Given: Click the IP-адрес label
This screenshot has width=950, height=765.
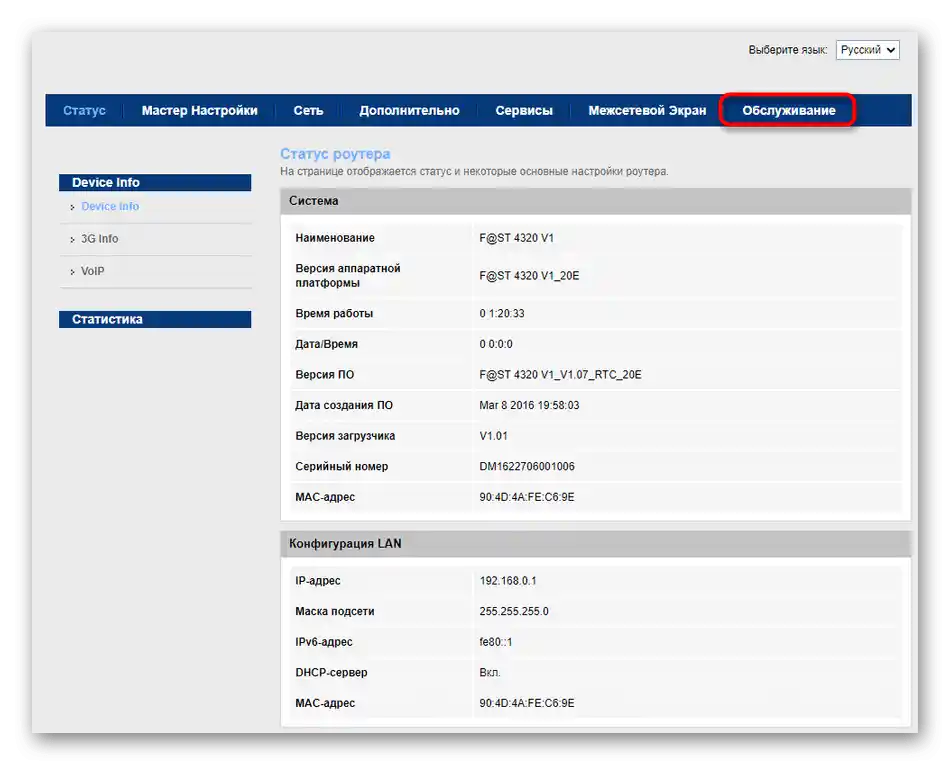Looking at the screenshot, I should (x=317, y=581).
